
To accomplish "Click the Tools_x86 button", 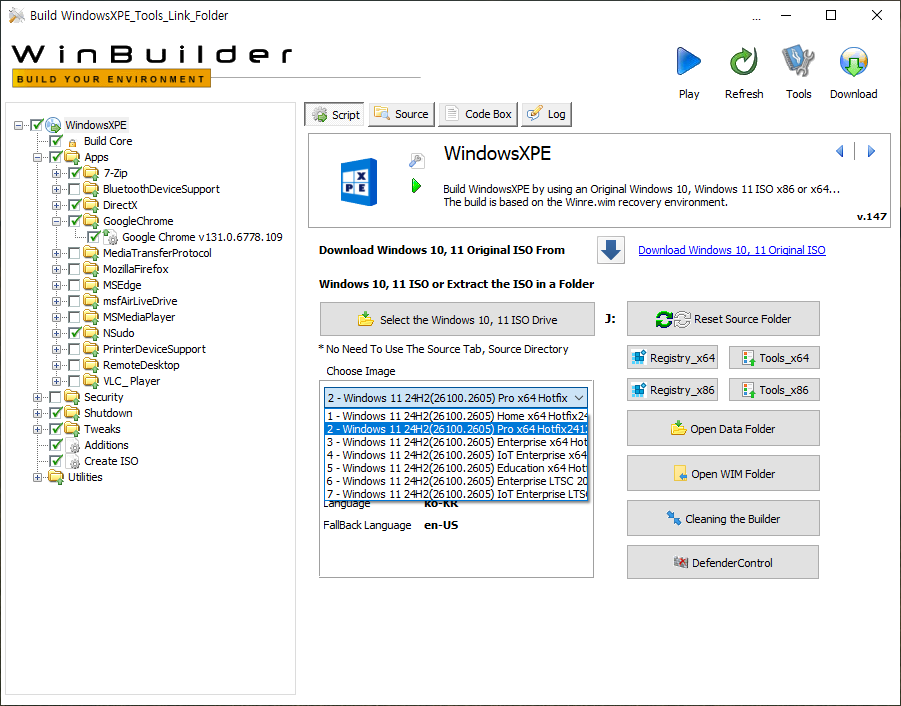I will (774, 390).
